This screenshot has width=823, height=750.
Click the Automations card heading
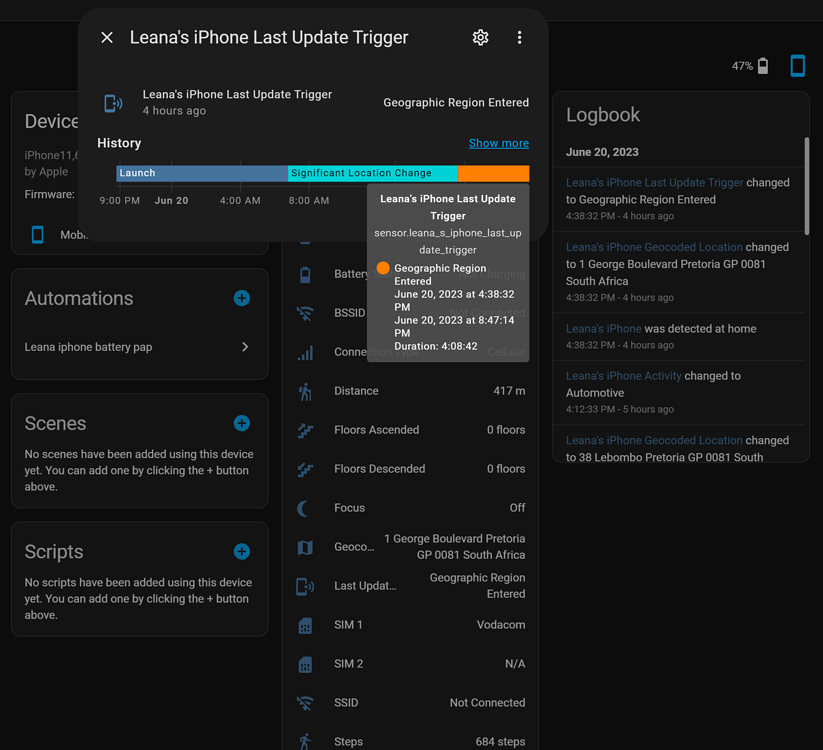click(x=79, y=298)
